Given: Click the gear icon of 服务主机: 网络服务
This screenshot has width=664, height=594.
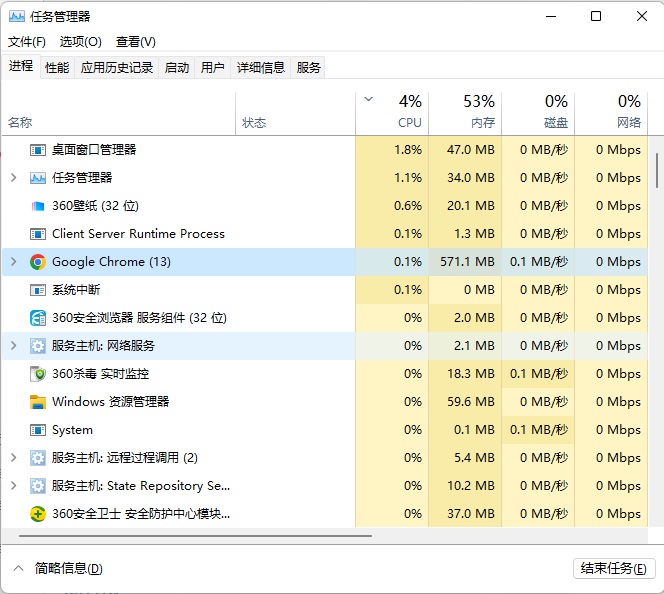Looking at the screenshot, I should click(x=38, y=346).
